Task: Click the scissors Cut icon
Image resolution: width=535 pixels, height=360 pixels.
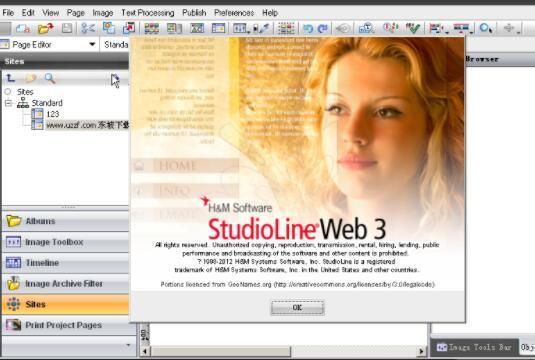Action: coord(88,28)
